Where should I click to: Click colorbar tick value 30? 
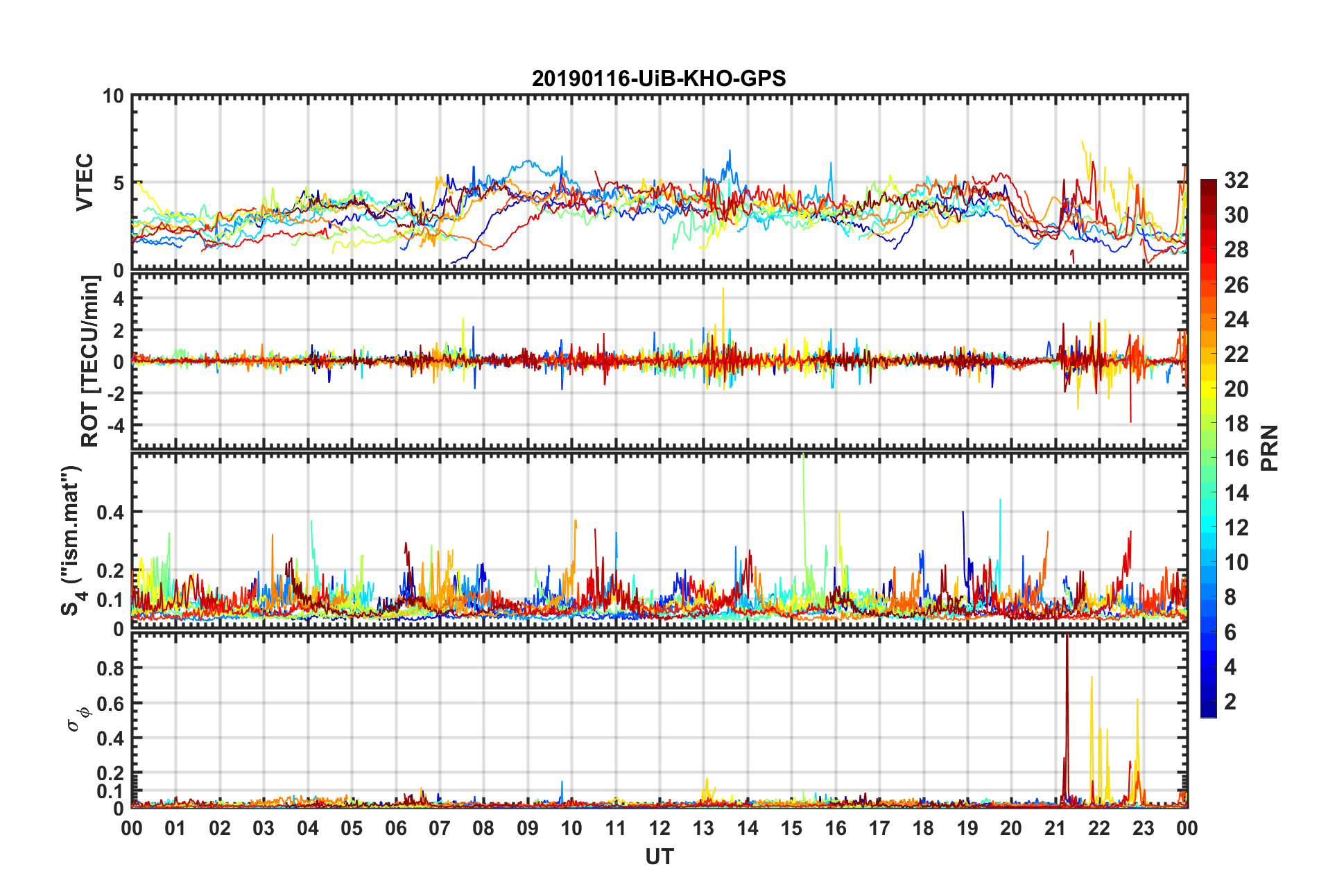click(x=1236, y=215)
